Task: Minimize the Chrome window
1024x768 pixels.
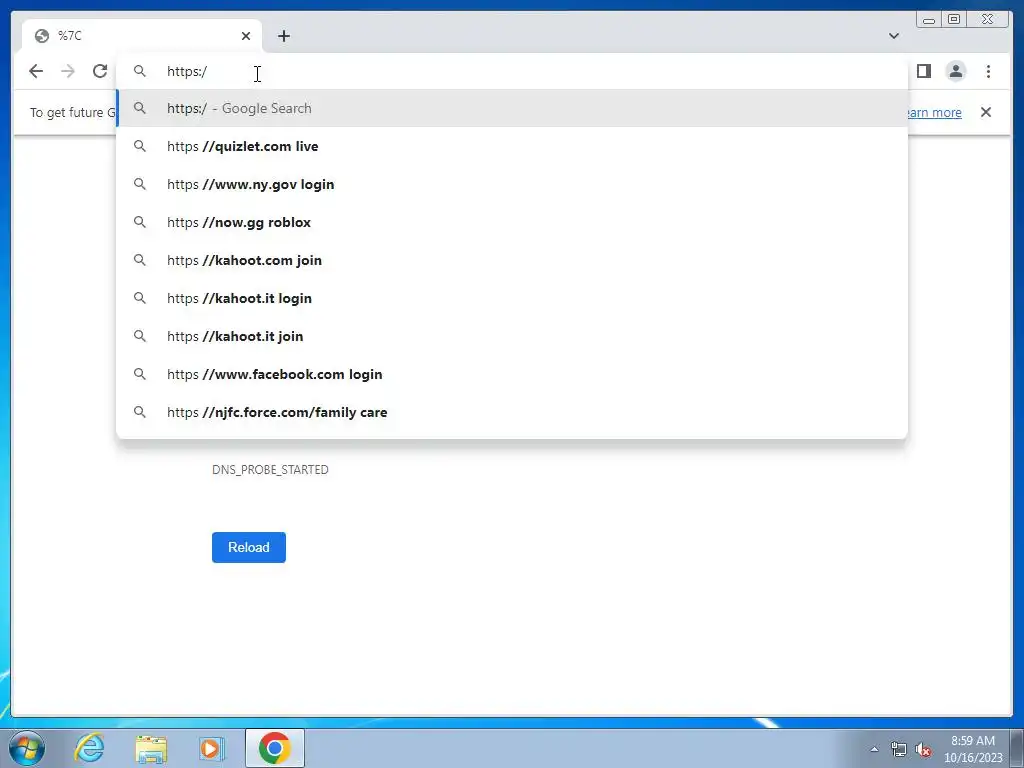Action: (929, 20)
